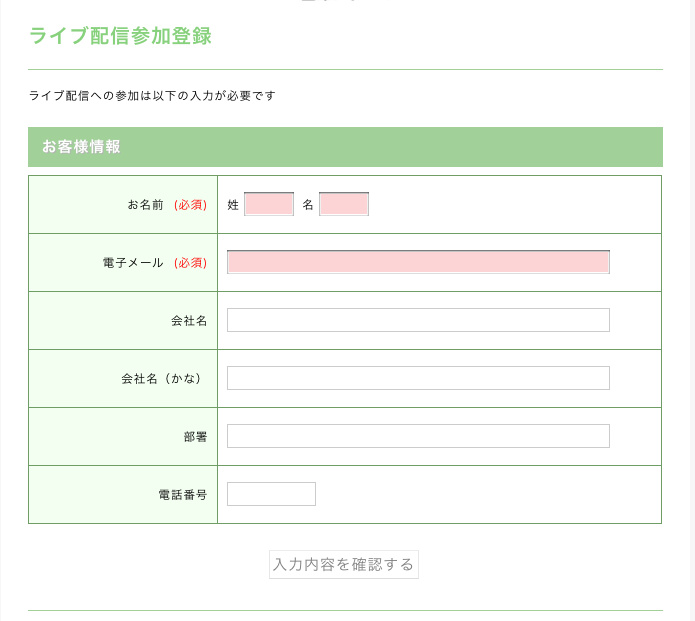Click the 会社名 row label
This screenshot has height=621, width=695.
pyautogui.click(x=189, y=321)
